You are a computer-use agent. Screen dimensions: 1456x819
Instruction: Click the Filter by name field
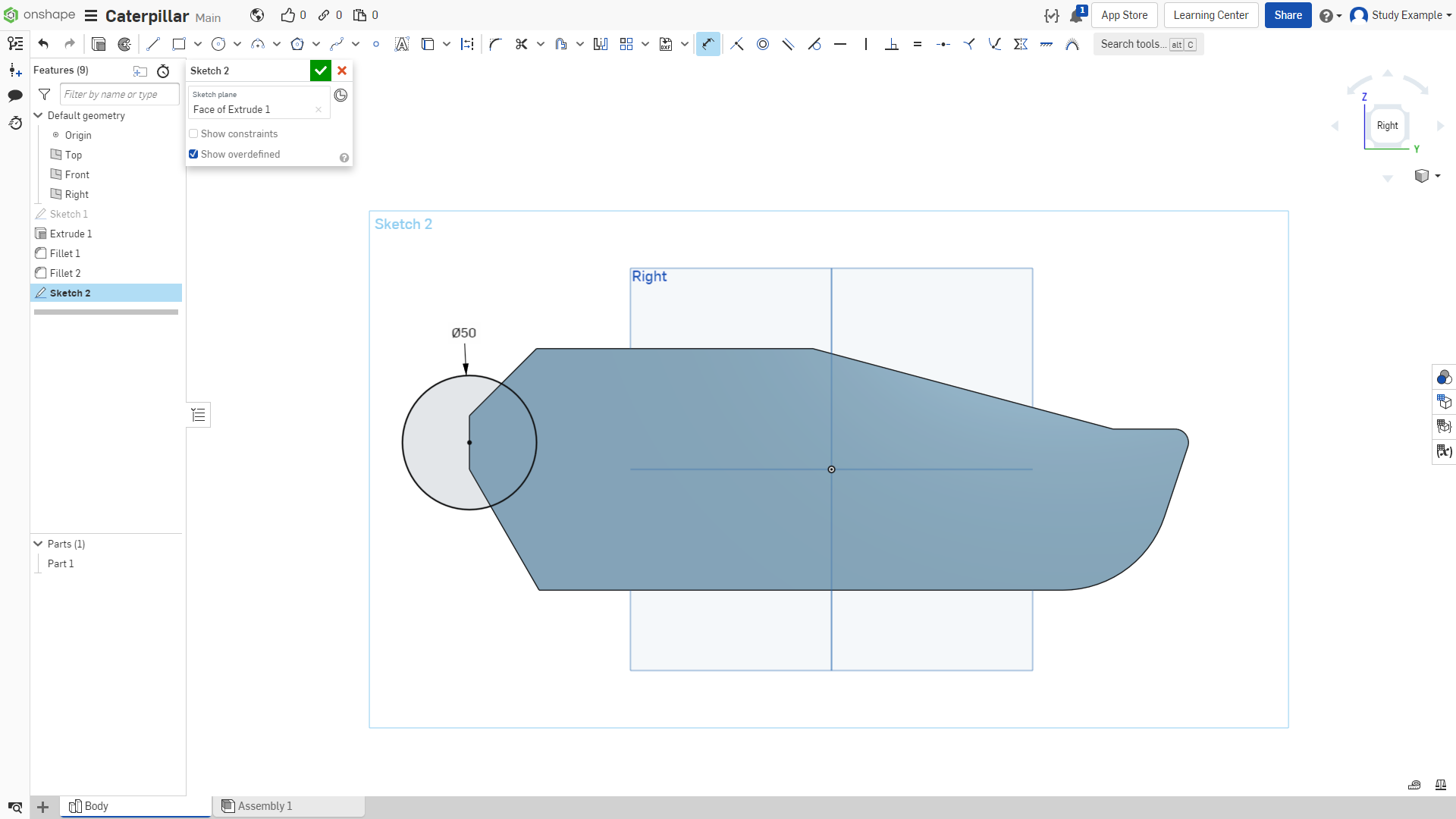(119, 94)
